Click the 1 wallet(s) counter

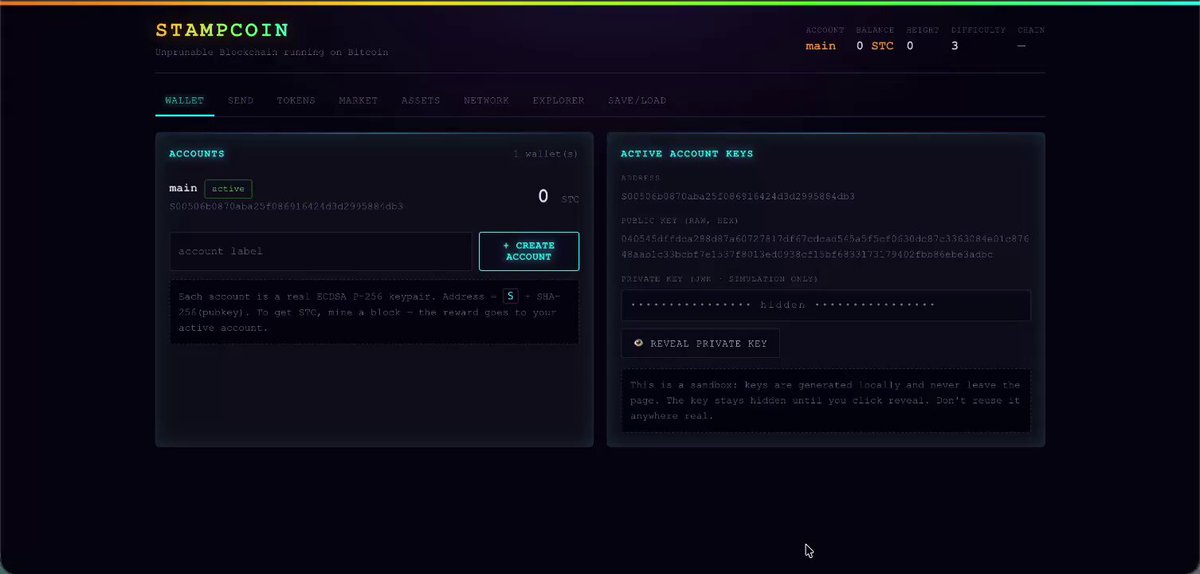(546, 154)
